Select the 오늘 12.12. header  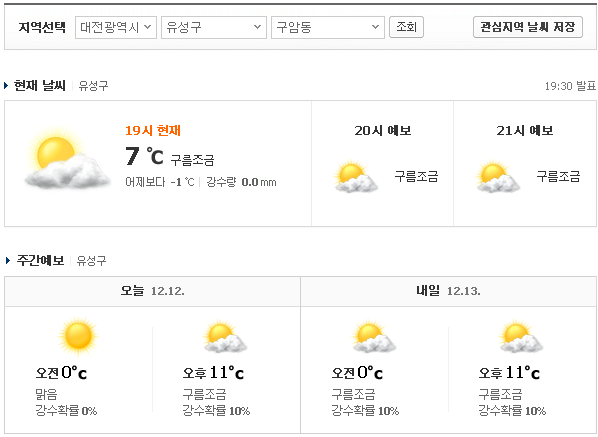[153, 291]
